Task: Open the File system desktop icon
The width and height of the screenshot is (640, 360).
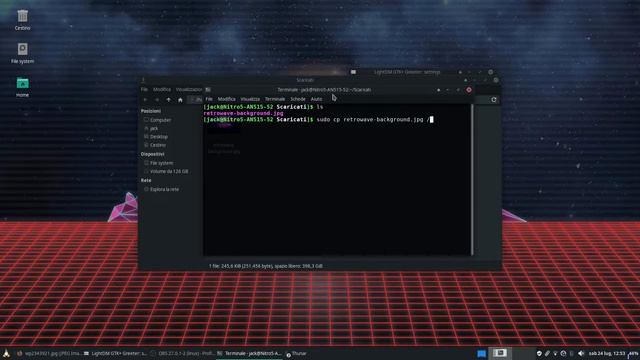Action: tap(22, 53)
